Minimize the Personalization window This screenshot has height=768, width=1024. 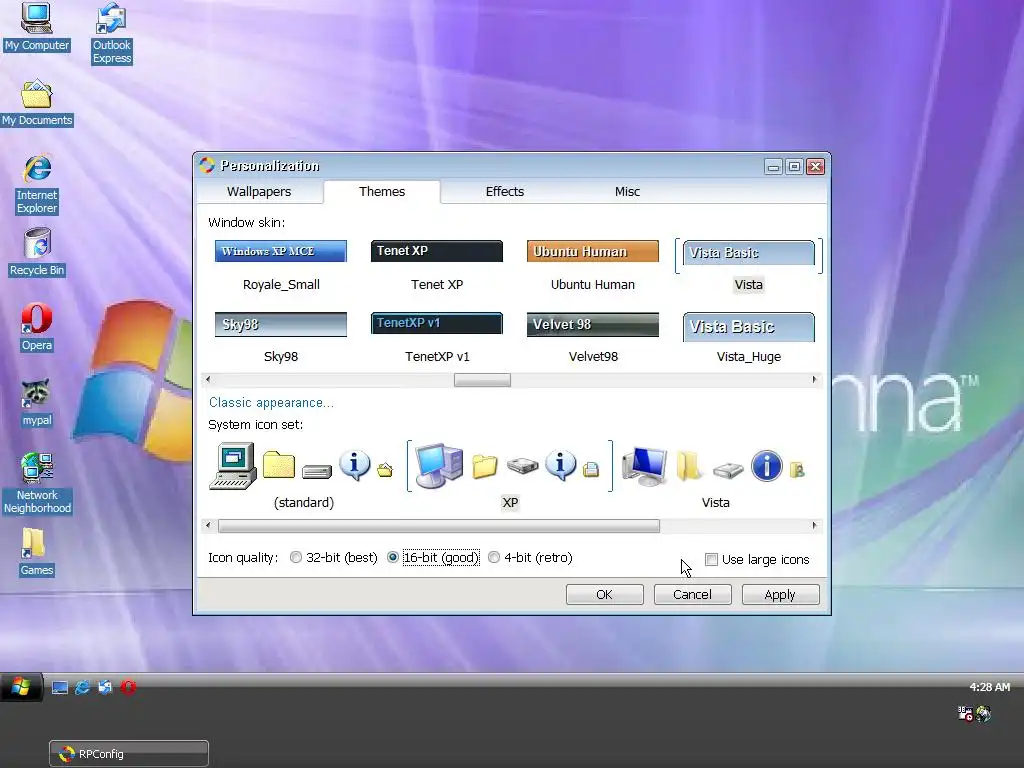coord(773,167)
